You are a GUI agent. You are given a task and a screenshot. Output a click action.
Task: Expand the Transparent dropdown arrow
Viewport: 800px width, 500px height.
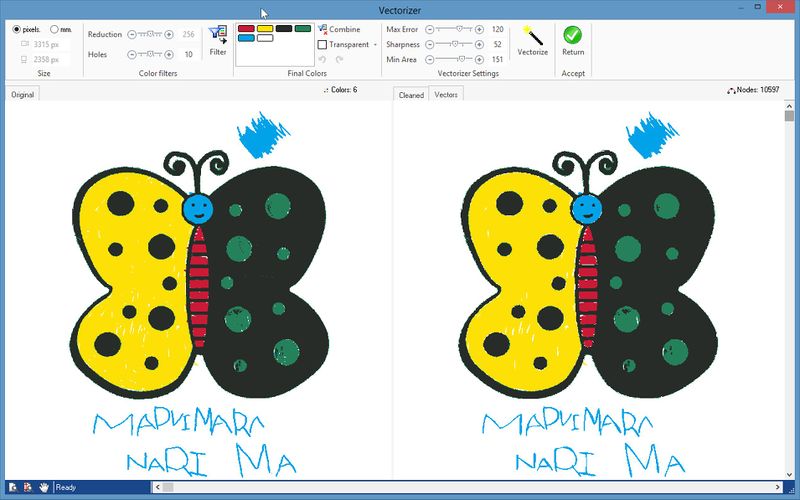click(376, 44)
